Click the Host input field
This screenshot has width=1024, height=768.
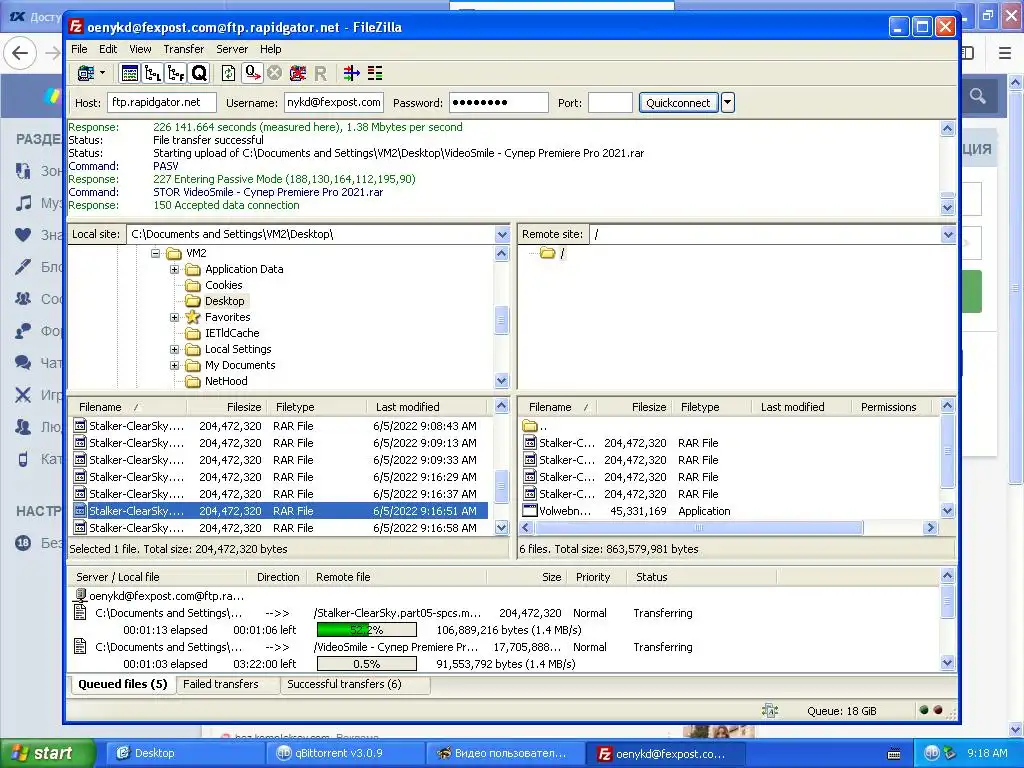click(162, 103)
